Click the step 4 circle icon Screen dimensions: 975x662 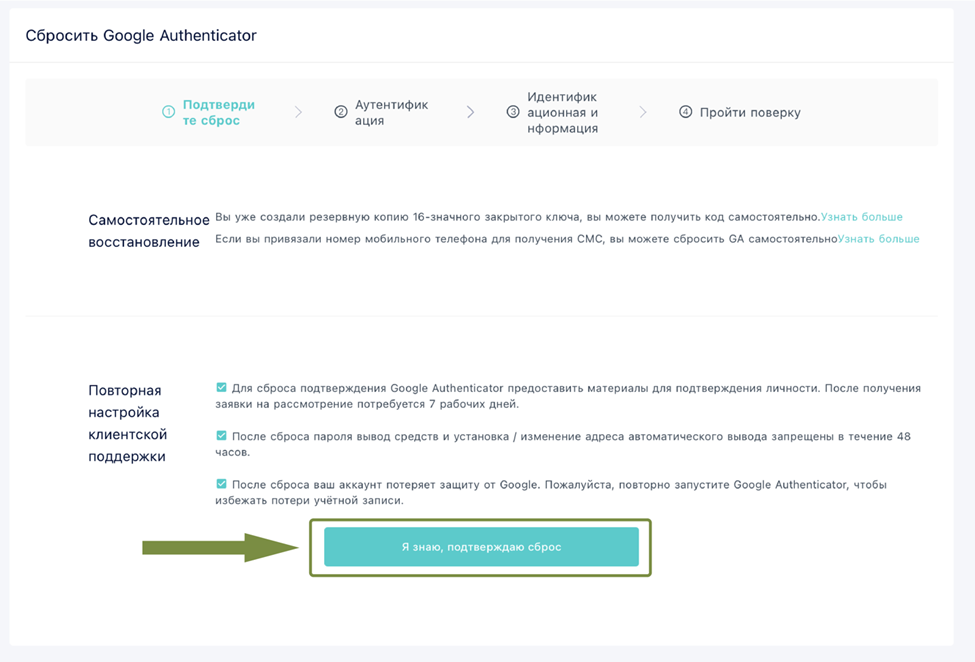click(685, 112)
